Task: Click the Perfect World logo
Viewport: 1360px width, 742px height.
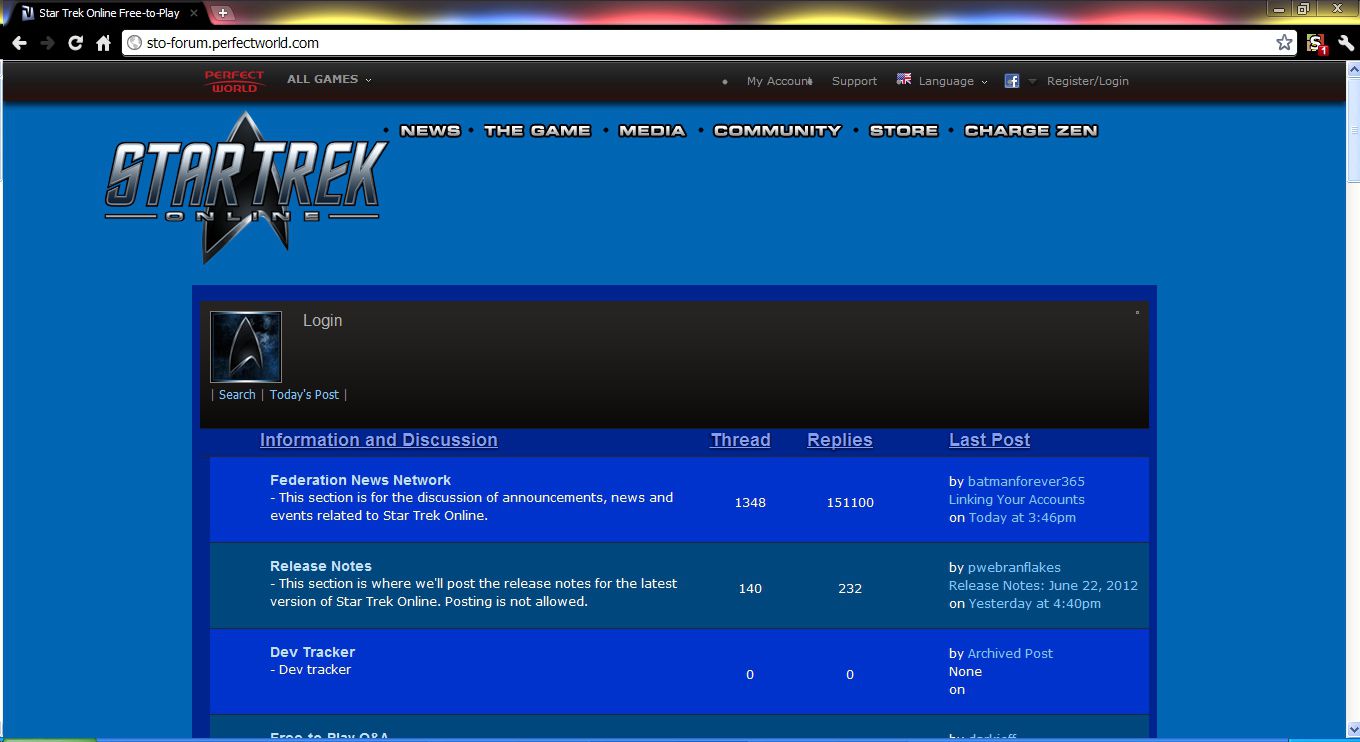Action: 235,81
